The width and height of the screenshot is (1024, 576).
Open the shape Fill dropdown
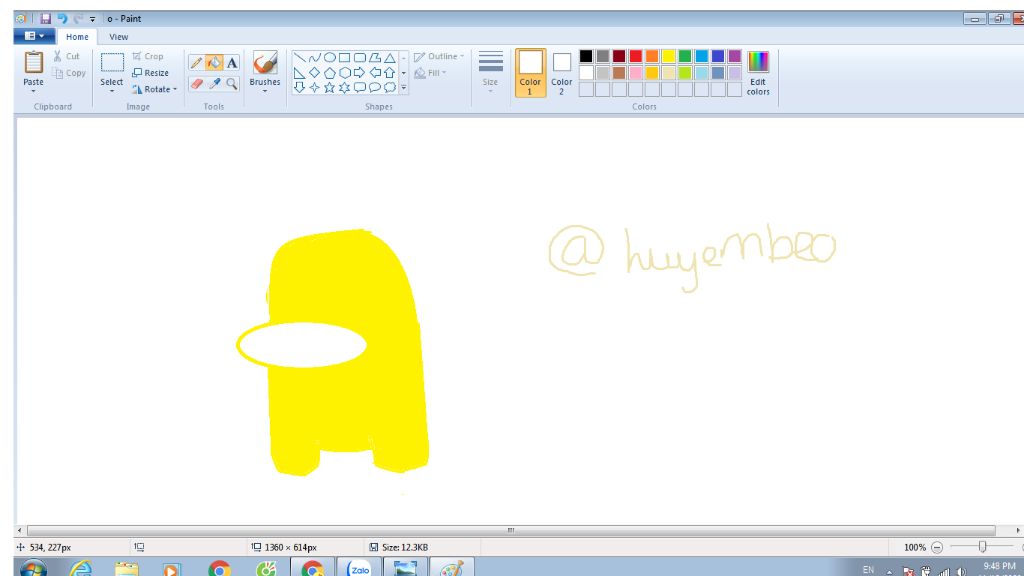430,73
